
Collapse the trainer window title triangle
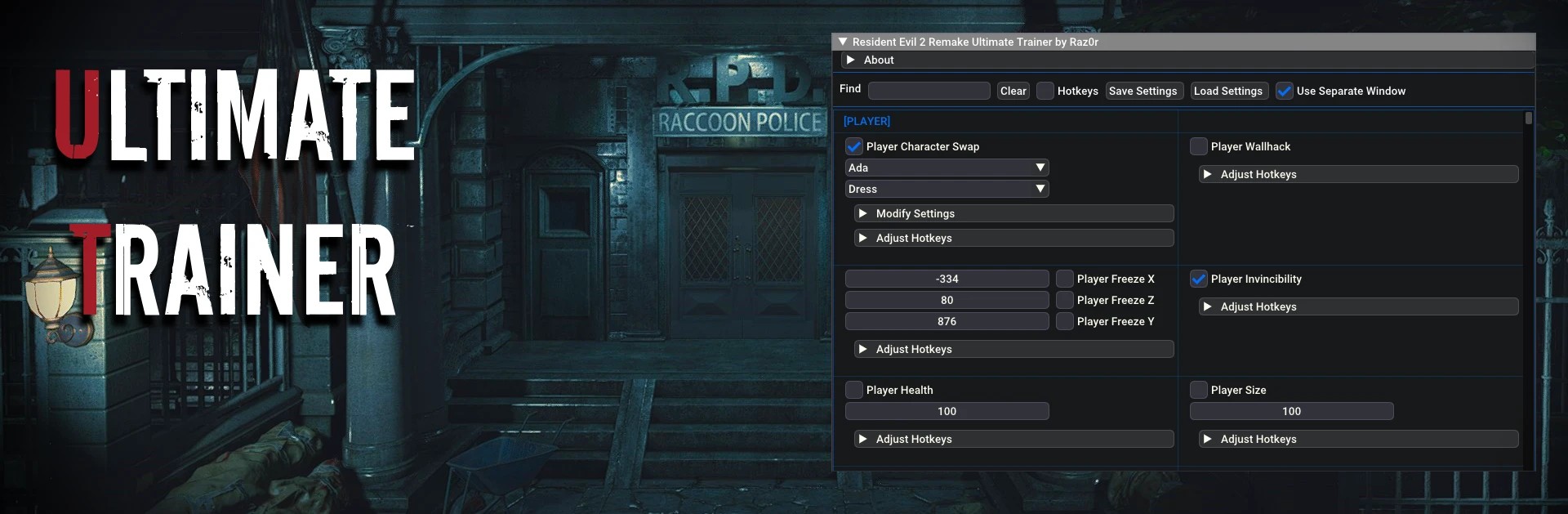coord(843,42)
